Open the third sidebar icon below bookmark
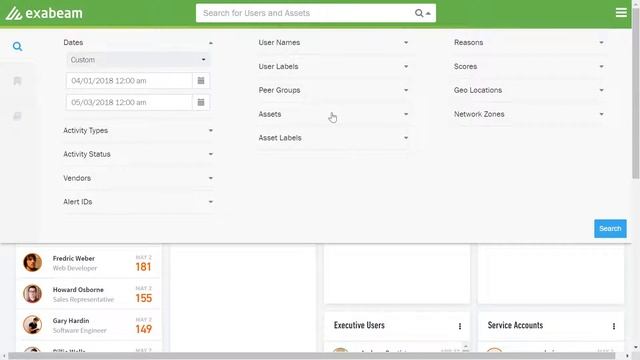Image resolution: width=640 pixels, height=360 pixels. tap(17, 116)
